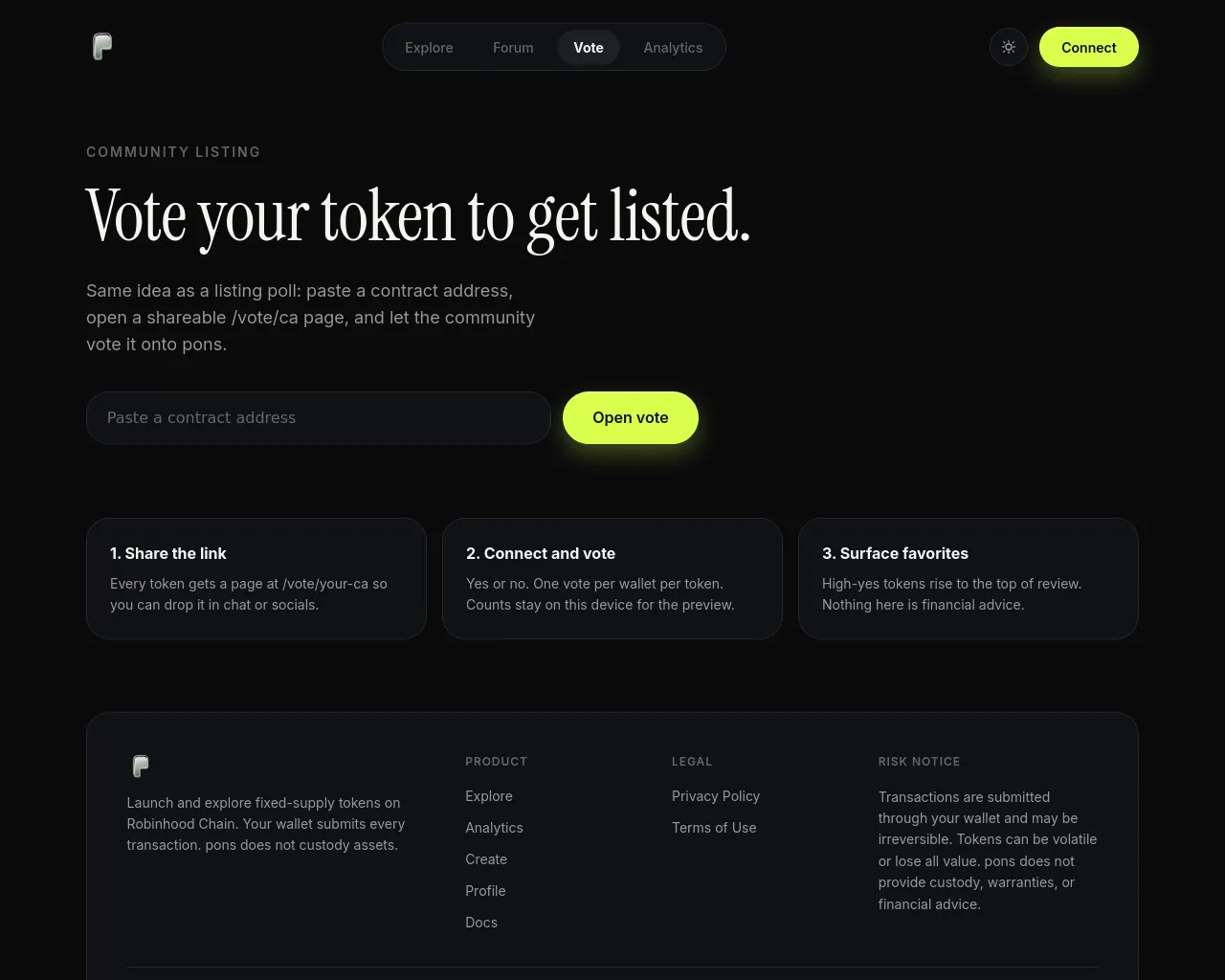The width and height of the screenshot is (1225, 980).
Task: Go to the Analytics nav tab
Action: pos(673,47)
